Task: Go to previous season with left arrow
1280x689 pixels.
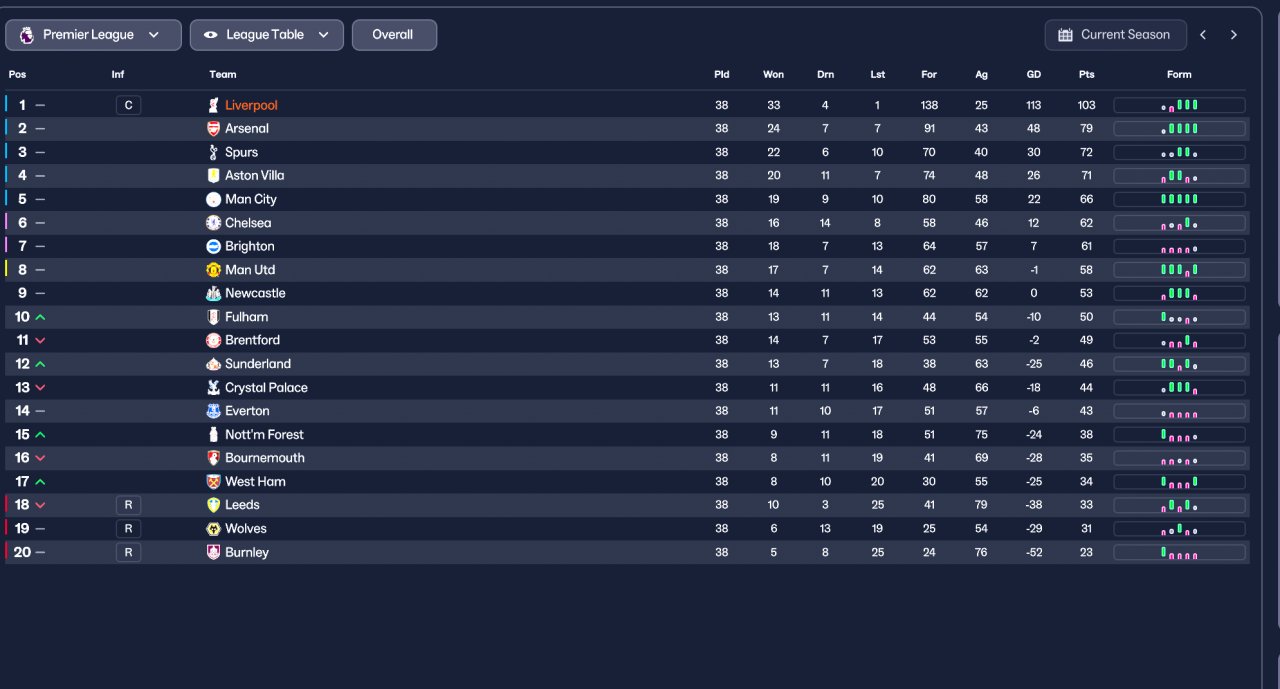Action: click(1203, 35)
